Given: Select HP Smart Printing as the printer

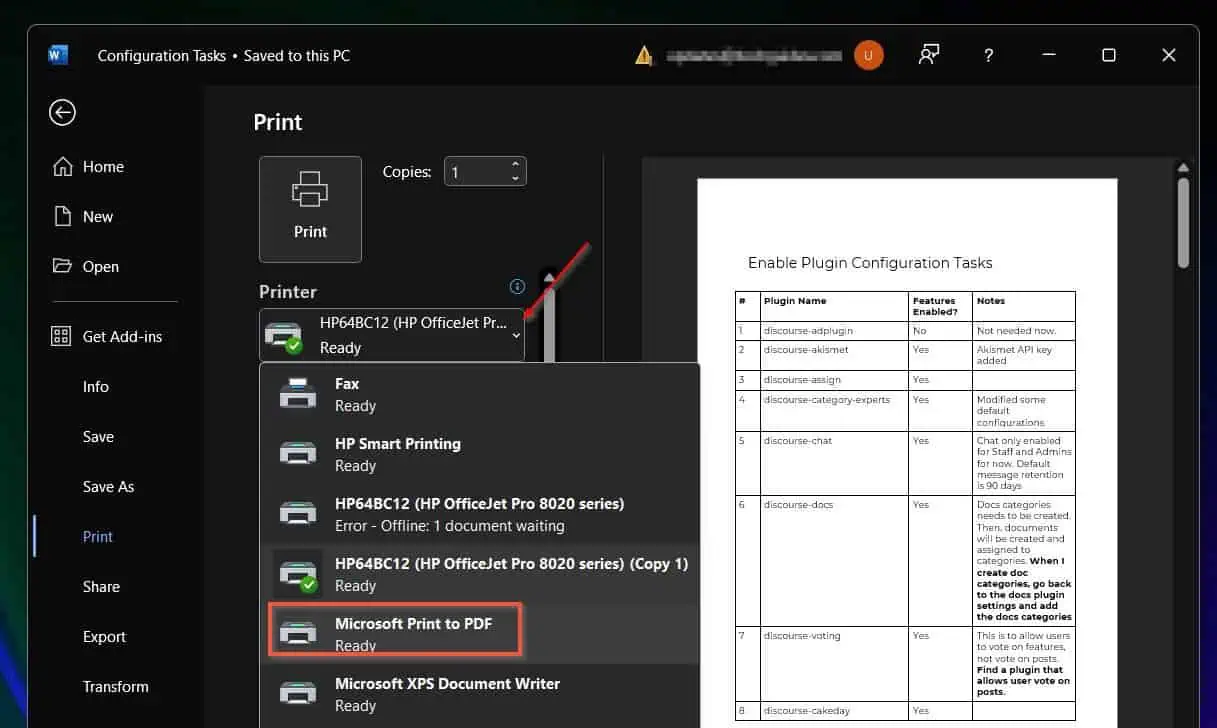Looking at the screenshot, I should coord(479,454).
